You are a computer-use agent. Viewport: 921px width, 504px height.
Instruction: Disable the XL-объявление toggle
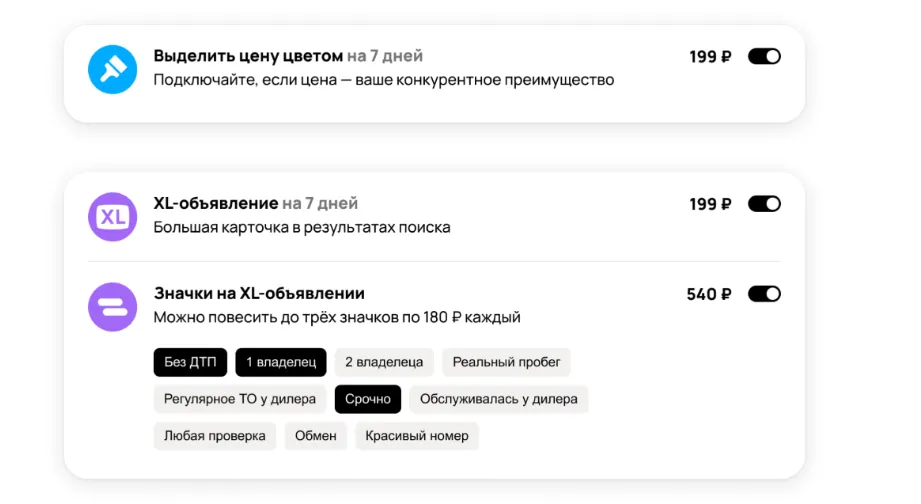(x=764, y=204)
